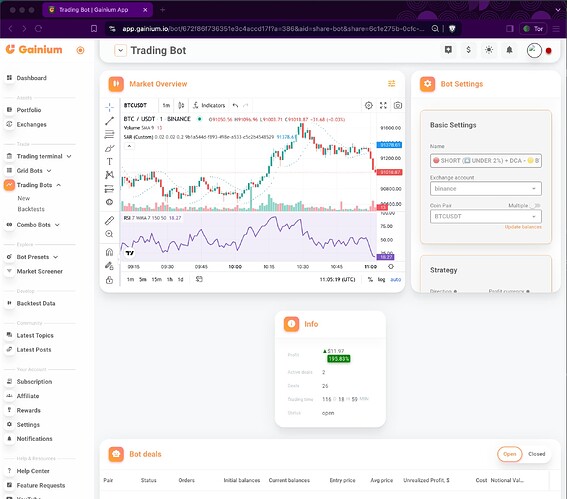
Task: Toggle log scale on the chart
Action: pyautogui.click(x=381, y=280)
